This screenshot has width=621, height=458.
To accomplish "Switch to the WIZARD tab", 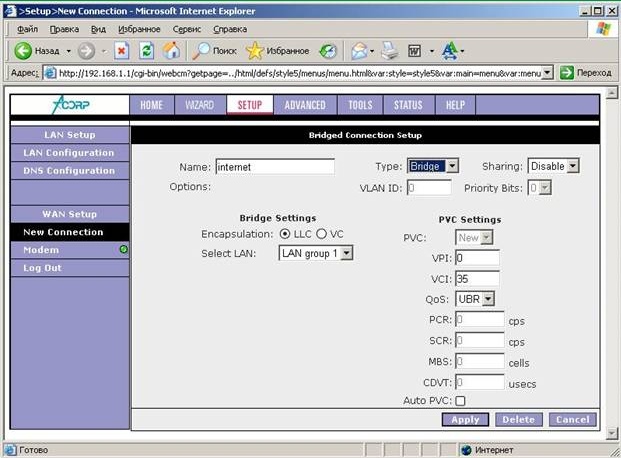I will (200, 105).
